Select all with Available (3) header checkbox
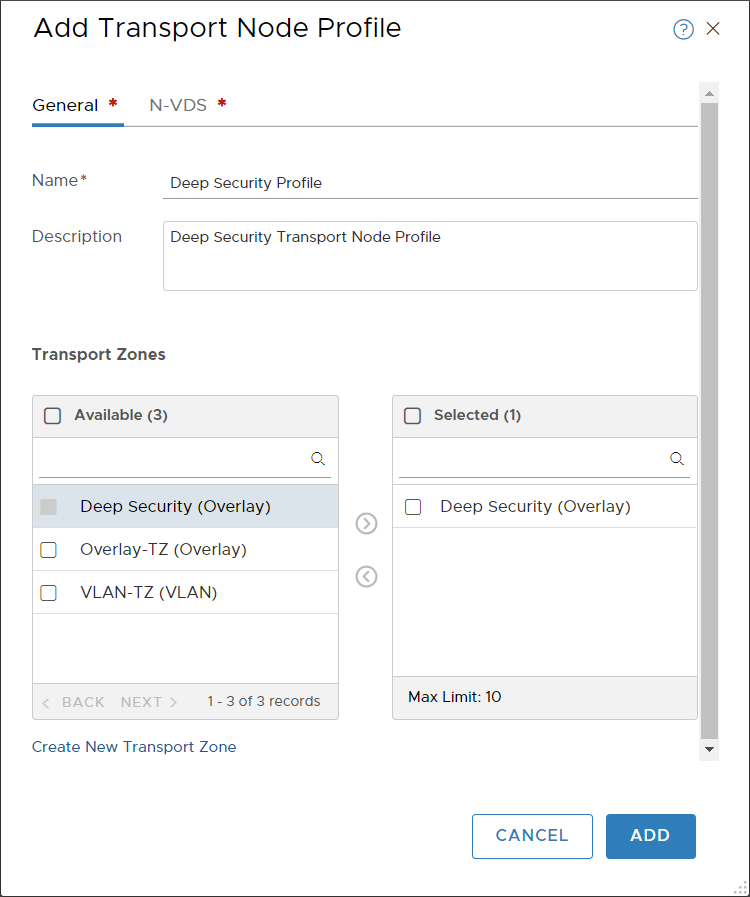The image size is (750, 897). [x=53, y=416]
